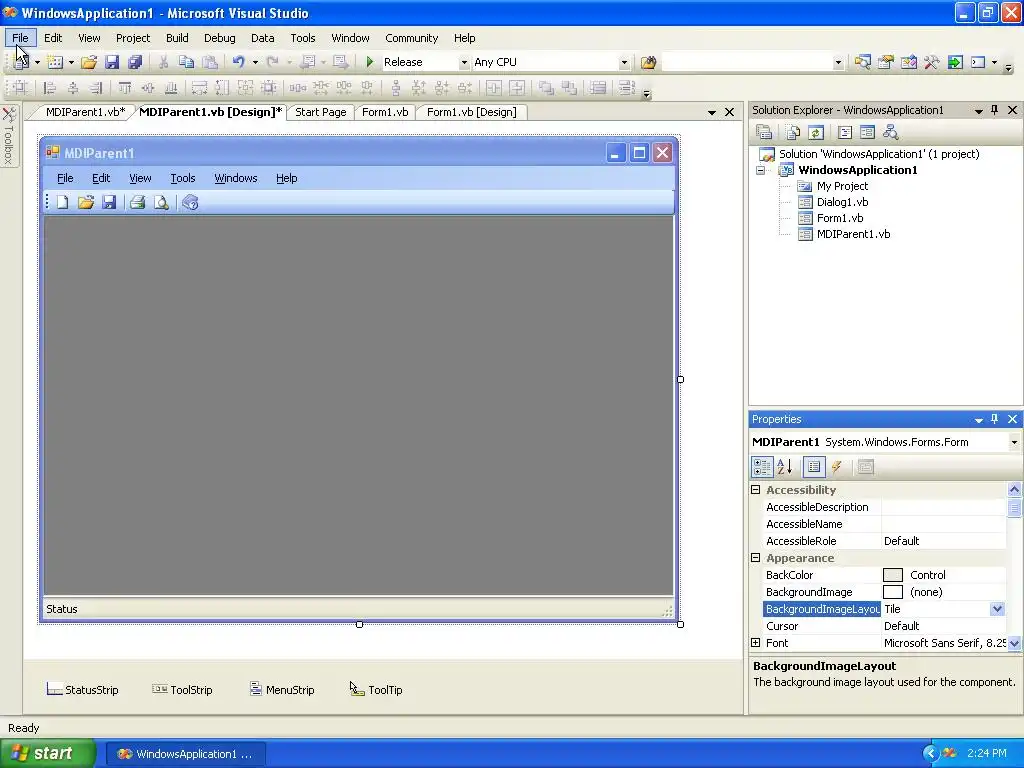The width and height of the screenshot is (1024, 768).
Task: Click the Open File folder icon in main toolbar
Action: [89, 62]
